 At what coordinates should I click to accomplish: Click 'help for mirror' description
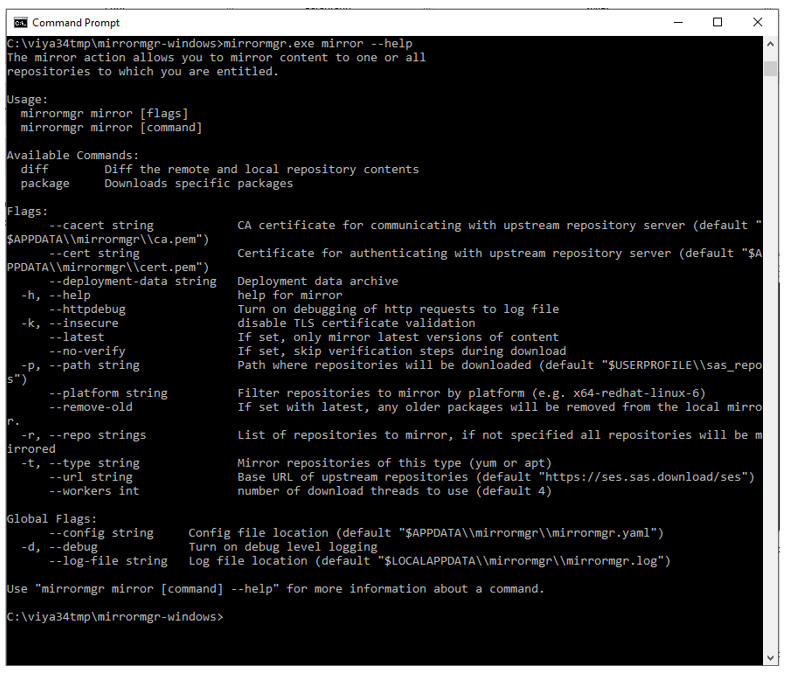point(290,295)
